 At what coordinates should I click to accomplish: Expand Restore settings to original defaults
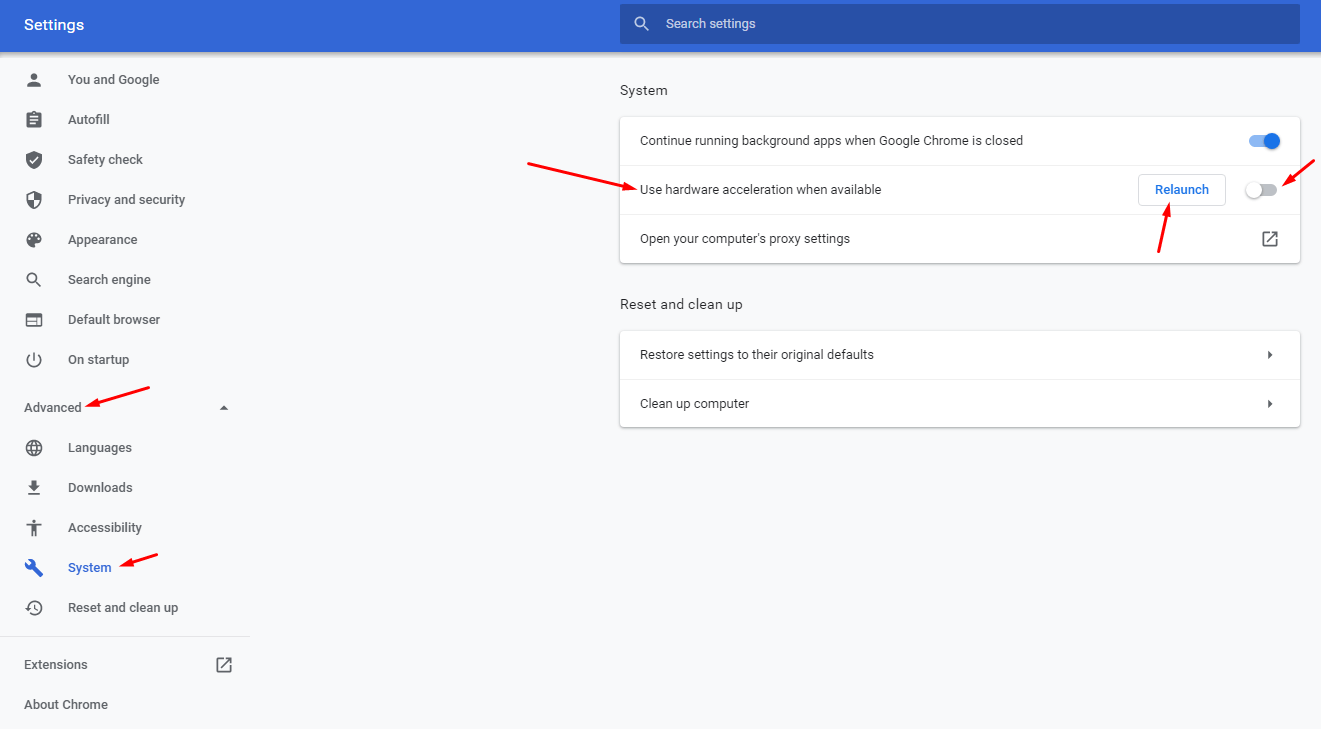(x=1269, y=355)
